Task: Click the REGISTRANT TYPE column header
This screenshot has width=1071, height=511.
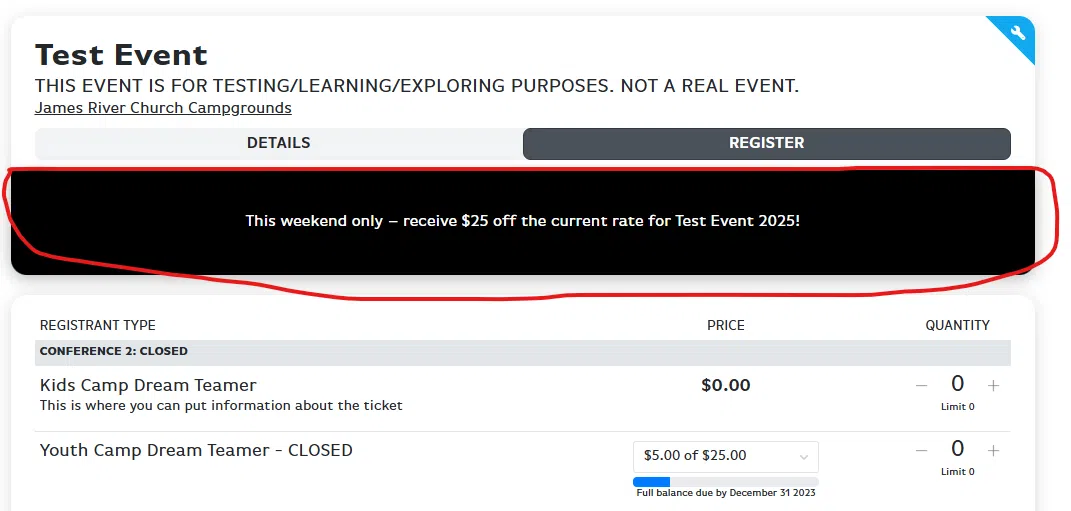Action: coord(98,325)
